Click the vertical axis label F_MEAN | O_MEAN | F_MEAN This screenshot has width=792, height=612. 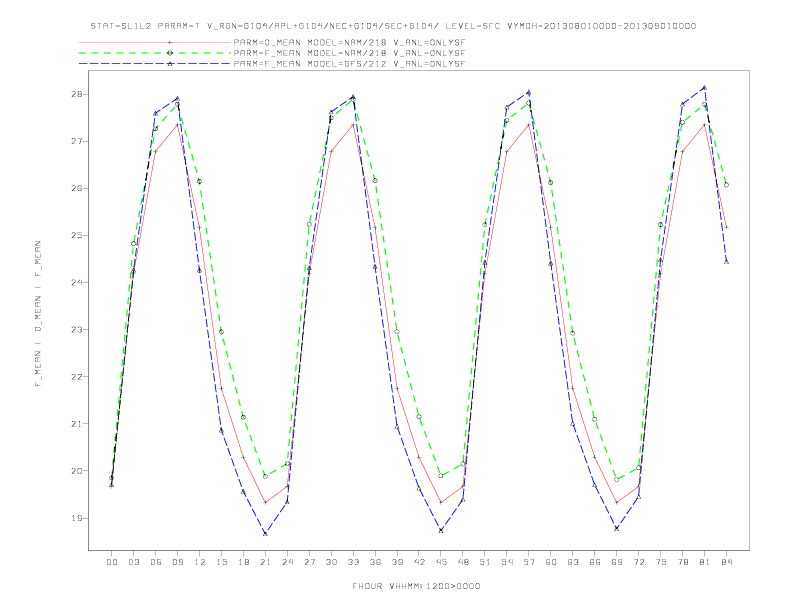38,314
